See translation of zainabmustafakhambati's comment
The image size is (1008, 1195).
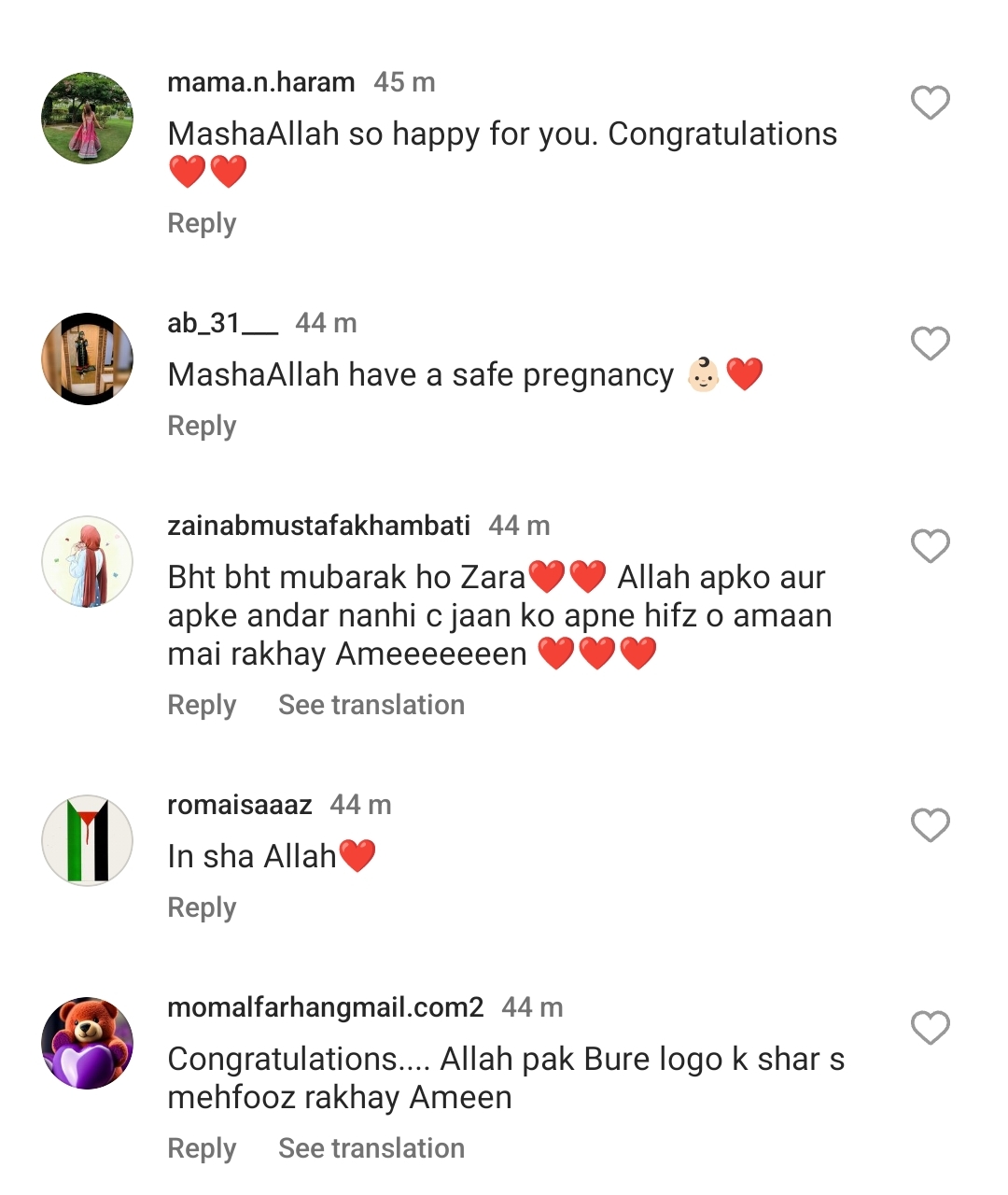click(x=371, y=705)
